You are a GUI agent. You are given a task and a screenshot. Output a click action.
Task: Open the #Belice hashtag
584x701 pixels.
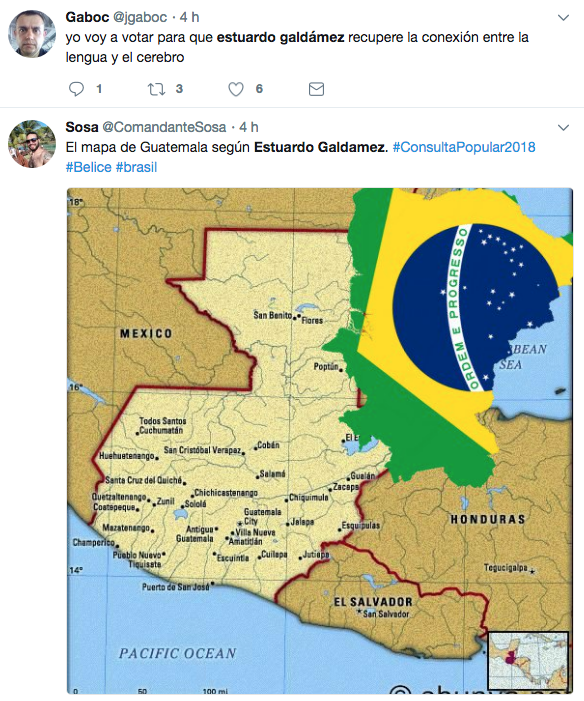pos(89,167)
